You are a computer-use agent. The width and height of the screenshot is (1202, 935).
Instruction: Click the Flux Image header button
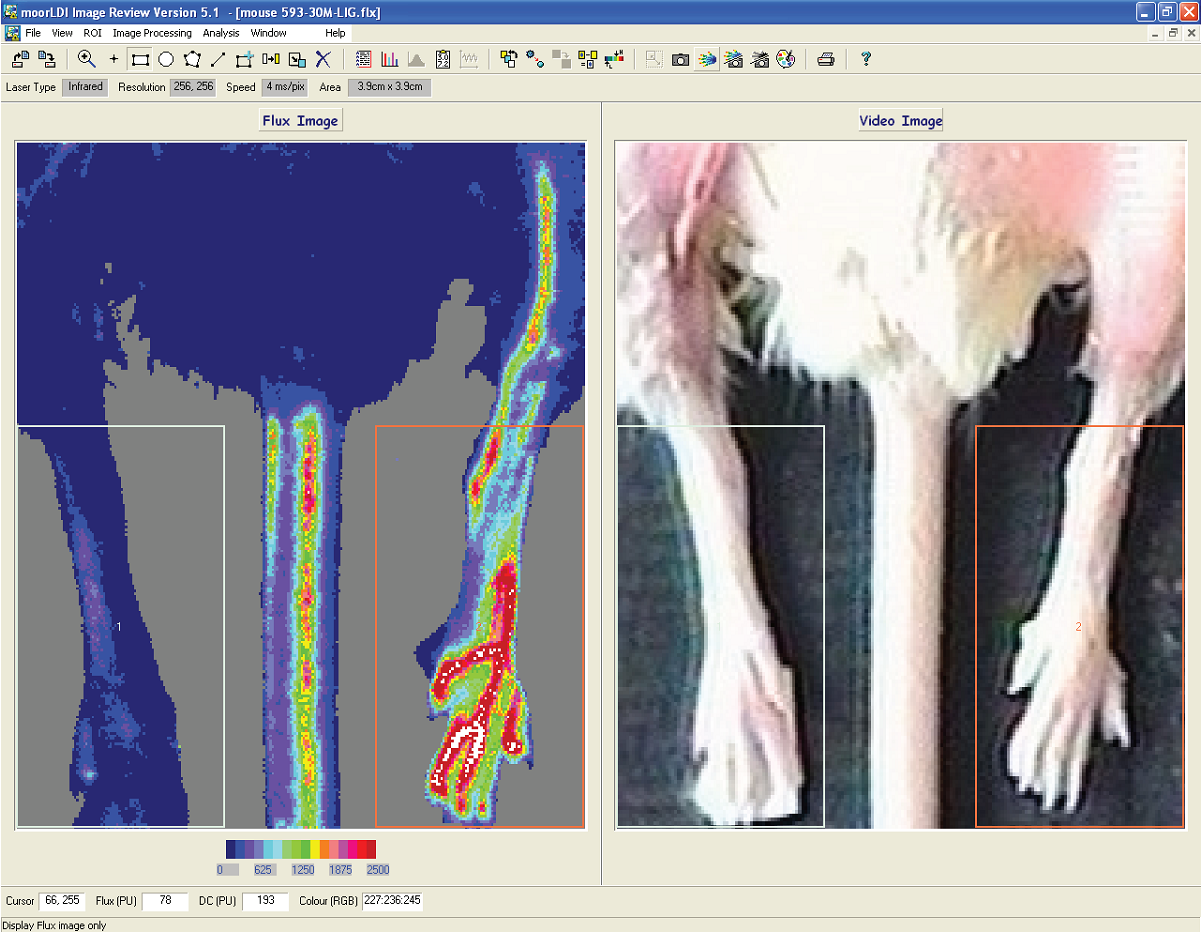[300, 121]
